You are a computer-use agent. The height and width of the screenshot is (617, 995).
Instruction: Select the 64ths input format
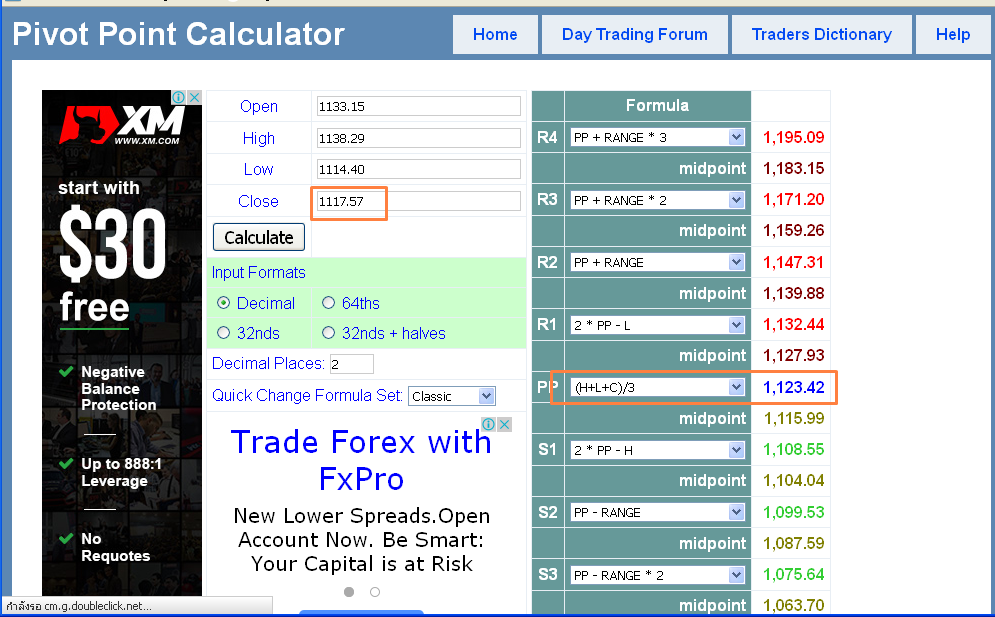[328, 303]
